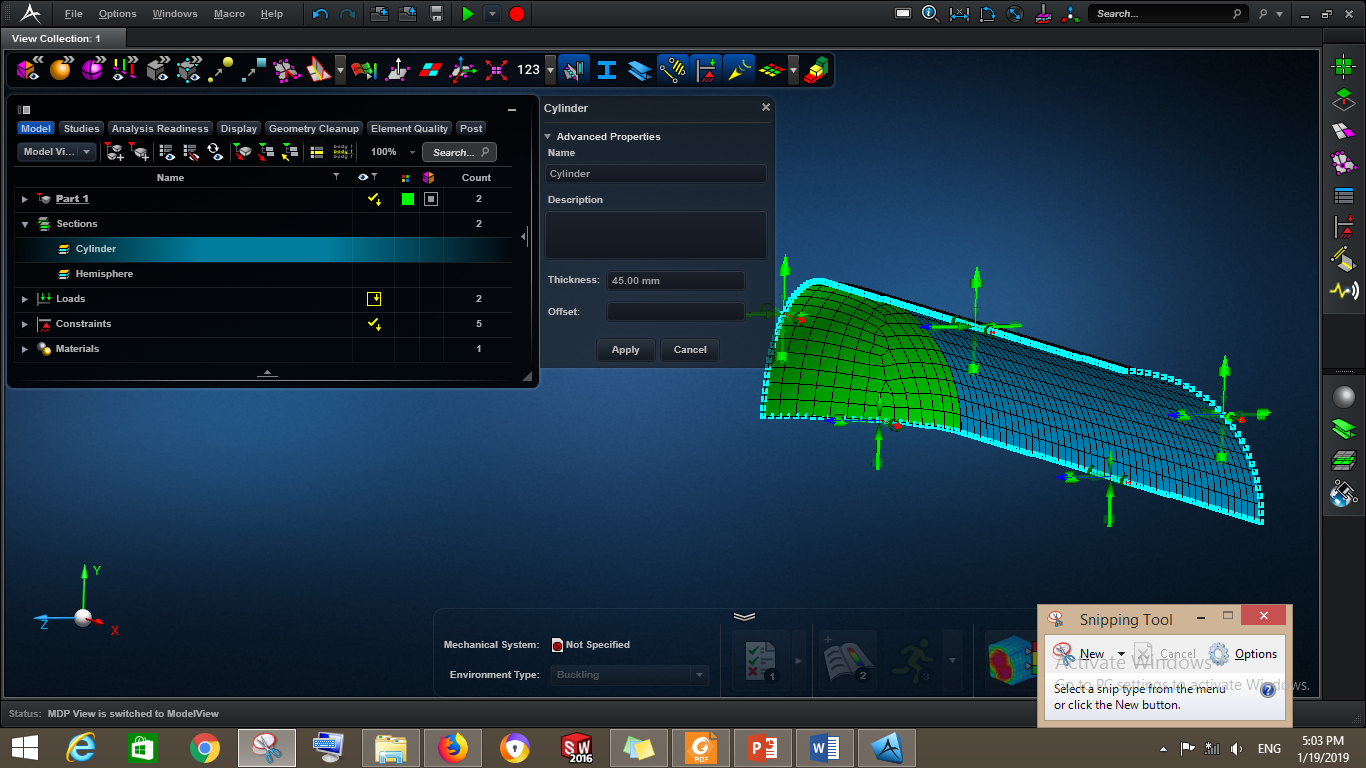Click the Apply button

point(626,350)
